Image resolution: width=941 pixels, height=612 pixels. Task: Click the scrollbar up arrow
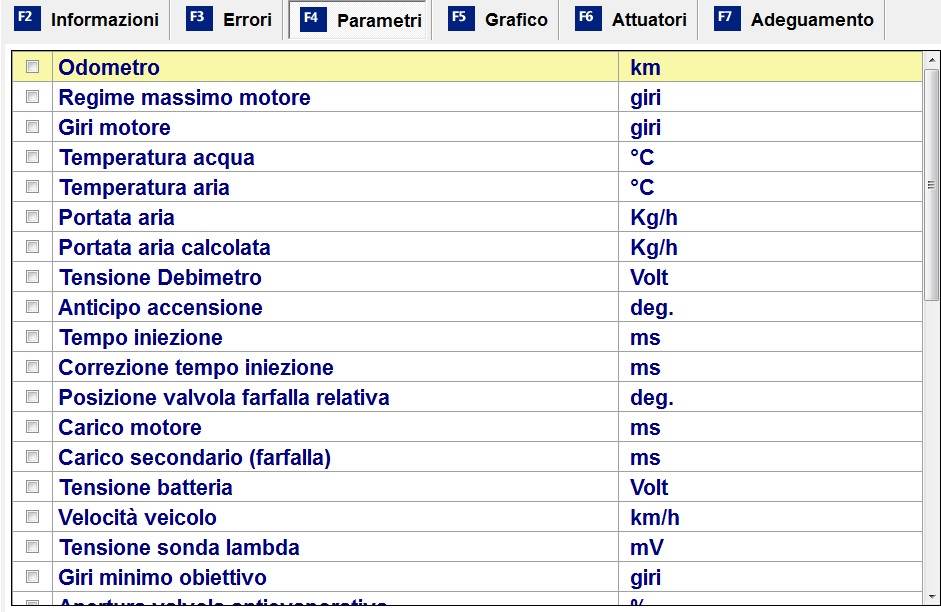[x=931, y=60]
